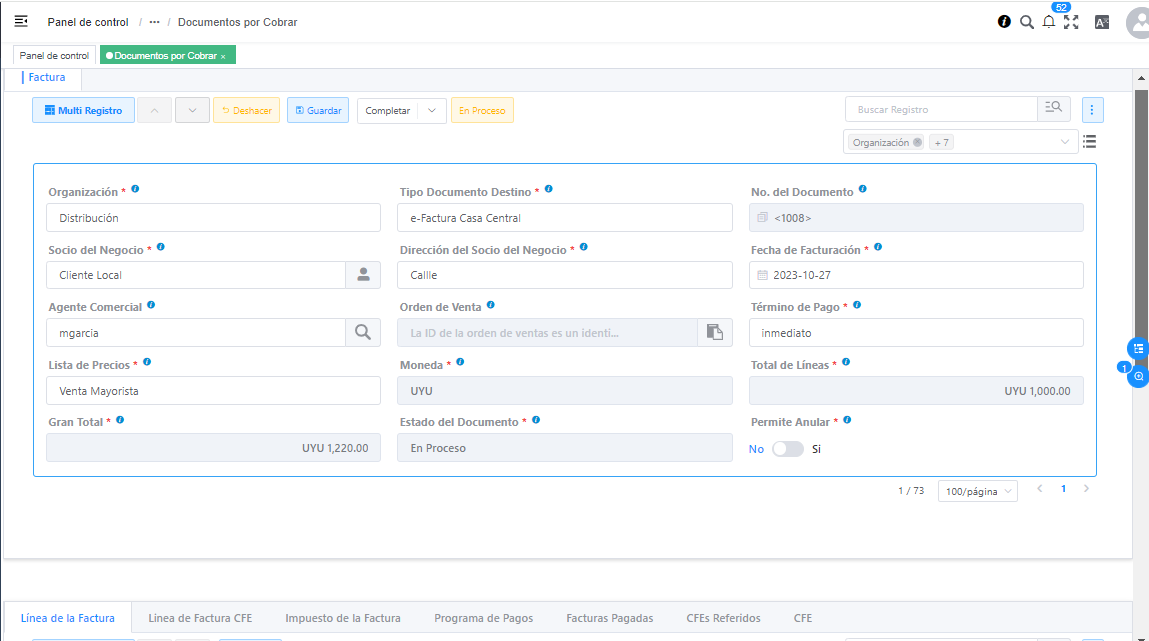This screenshot has width=1149, height=641.
Task: Close the Documentos por Cobrar tab
Action: [223, 56]
